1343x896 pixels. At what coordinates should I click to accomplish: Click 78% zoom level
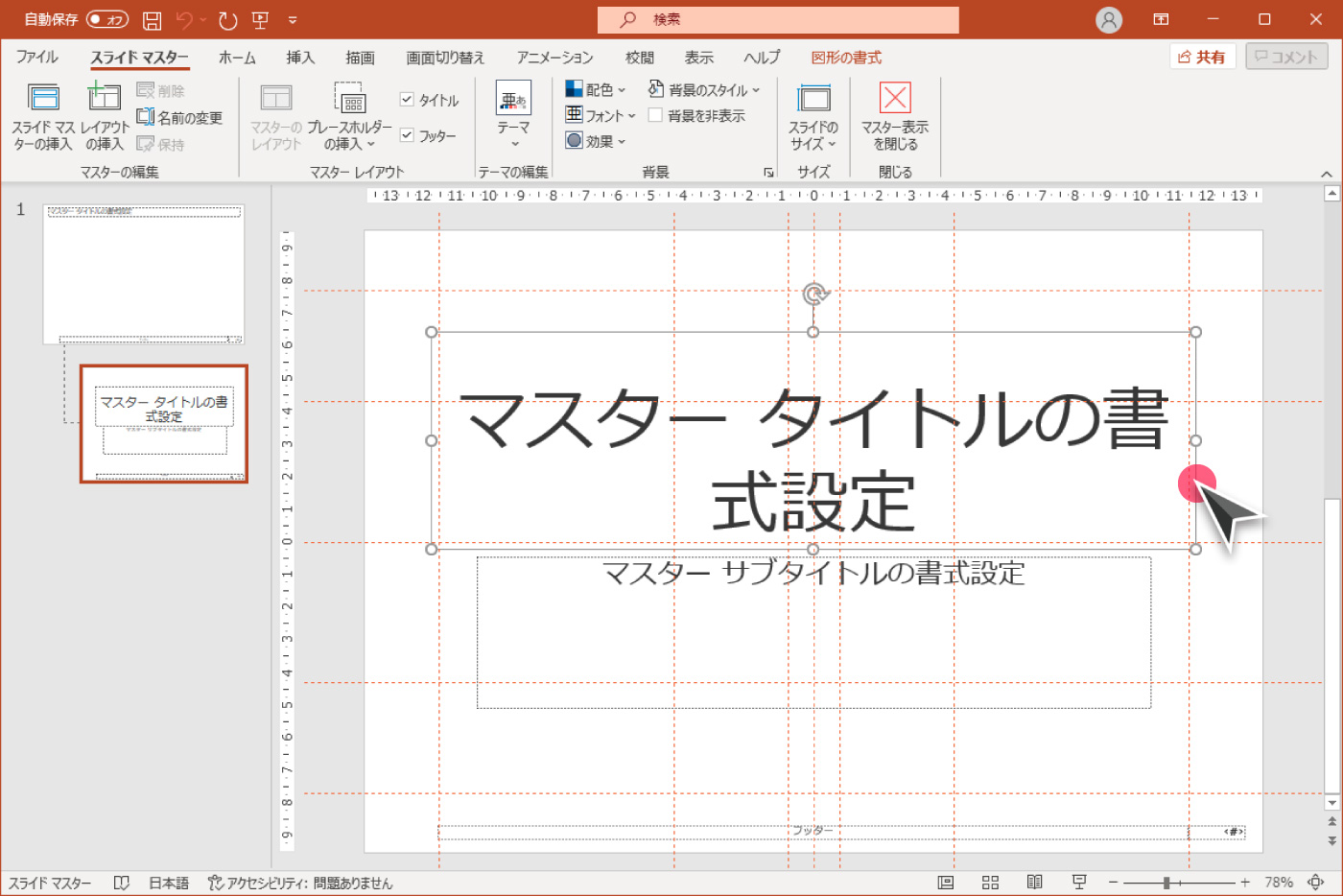pyautogui.click(x=1279, y=883)
